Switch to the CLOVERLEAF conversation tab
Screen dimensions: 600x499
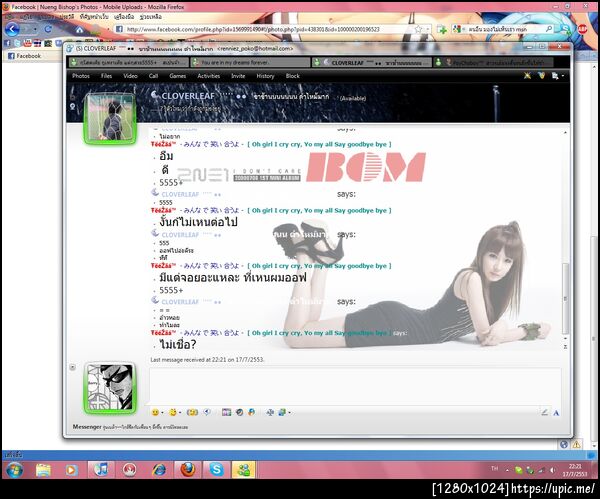(372, 62)
